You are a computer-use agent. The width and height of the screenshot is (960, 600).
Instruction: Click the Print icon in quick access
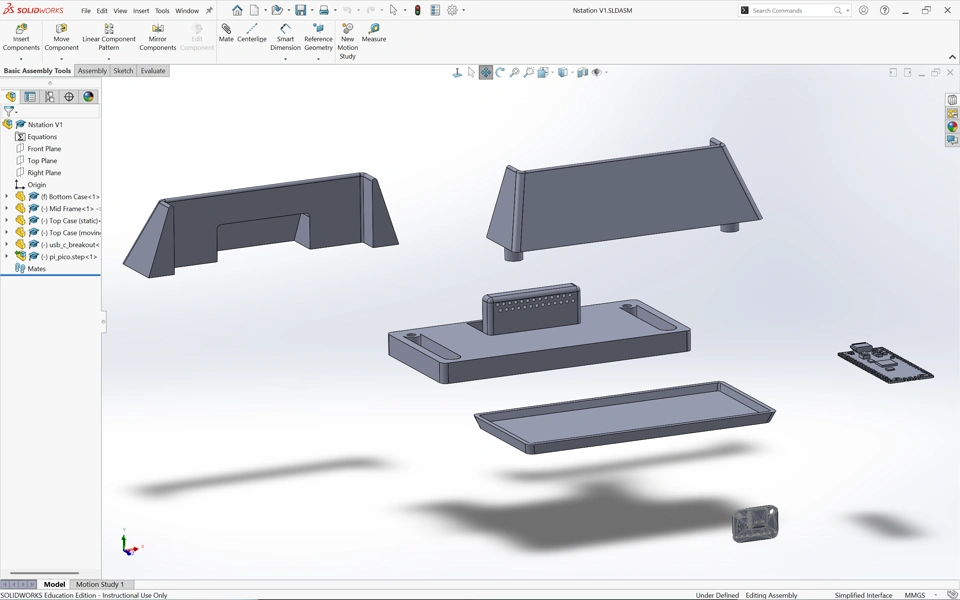tap(324, 10)
